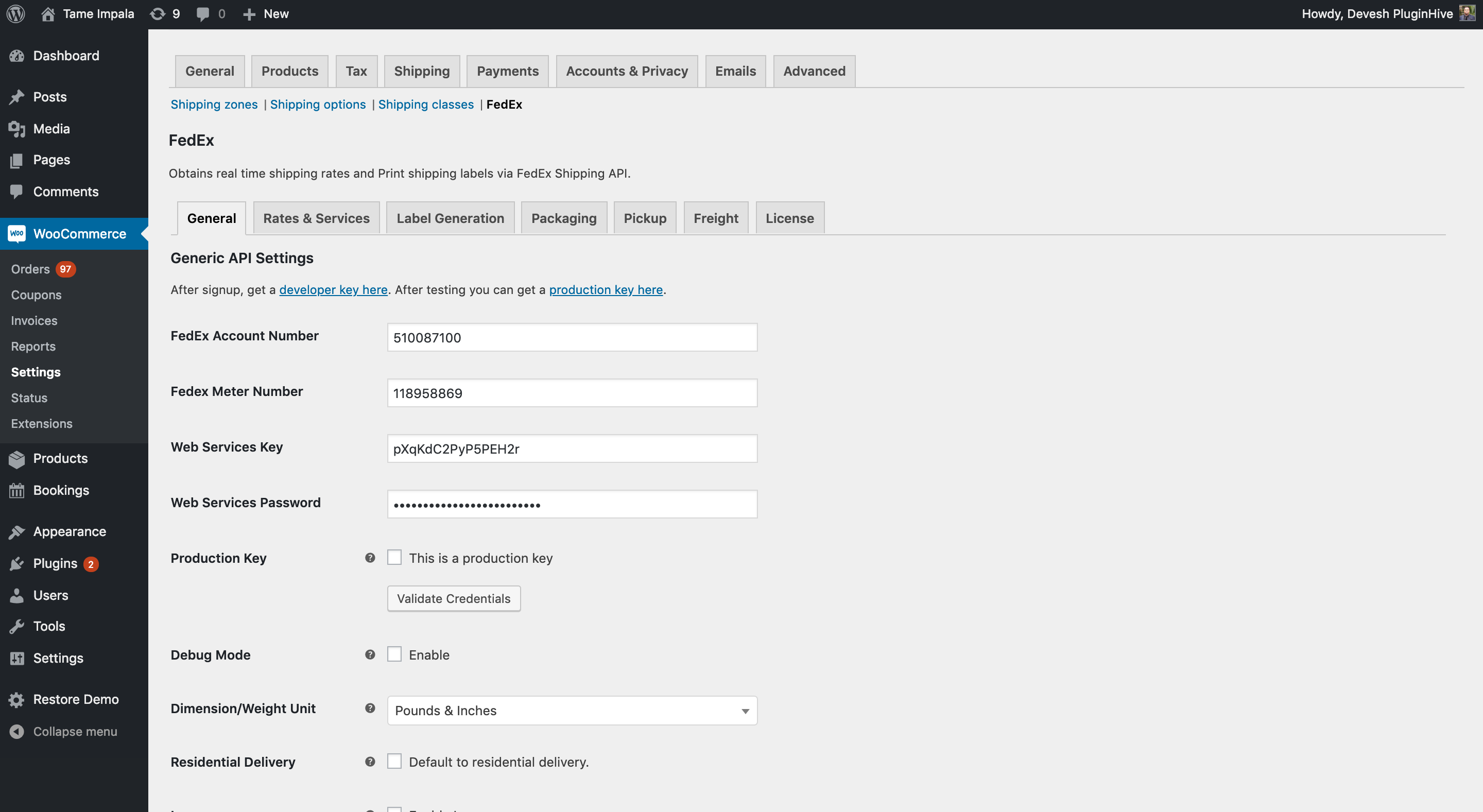Open the Packaging tab
This screenshot has height=812, width=1483.
click(x=564, y=218)
